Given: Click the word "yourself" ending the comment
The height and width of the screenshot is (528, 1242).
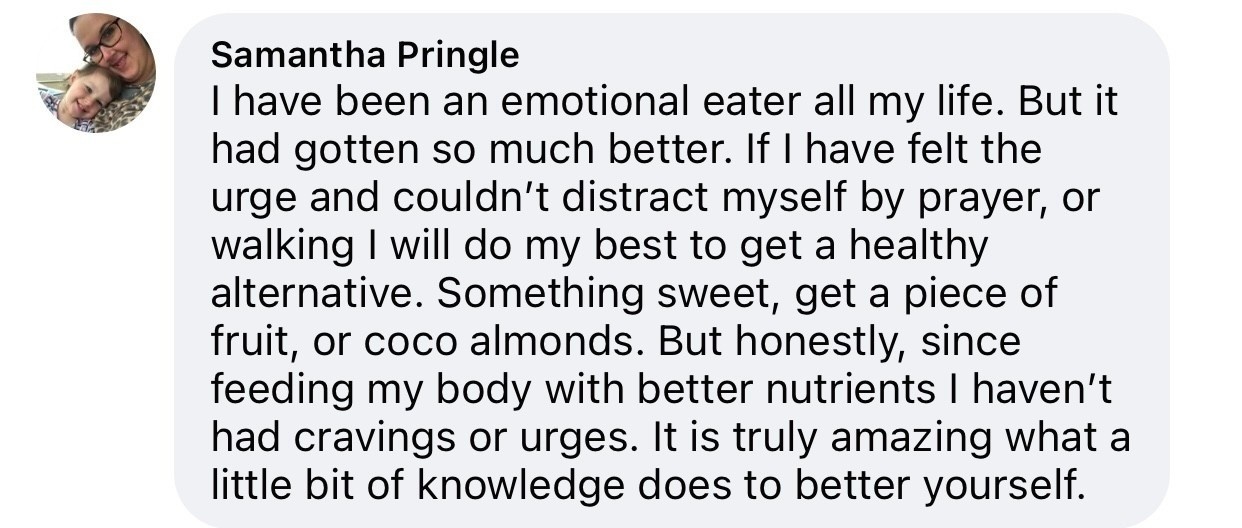Looking at the screenshot, I should (1002, 486).
